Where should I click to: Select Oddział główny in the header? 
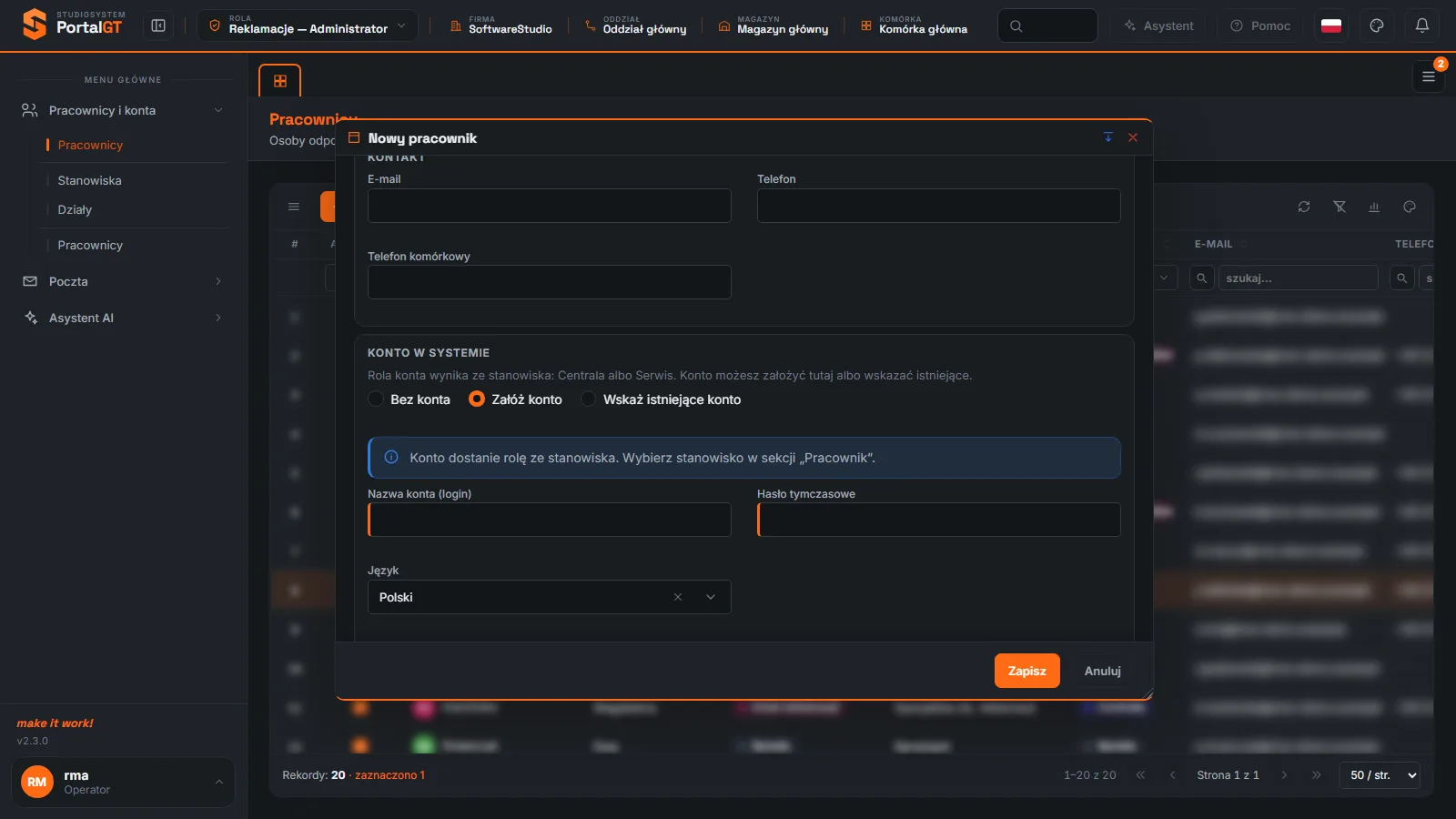(x=636, y=25)
